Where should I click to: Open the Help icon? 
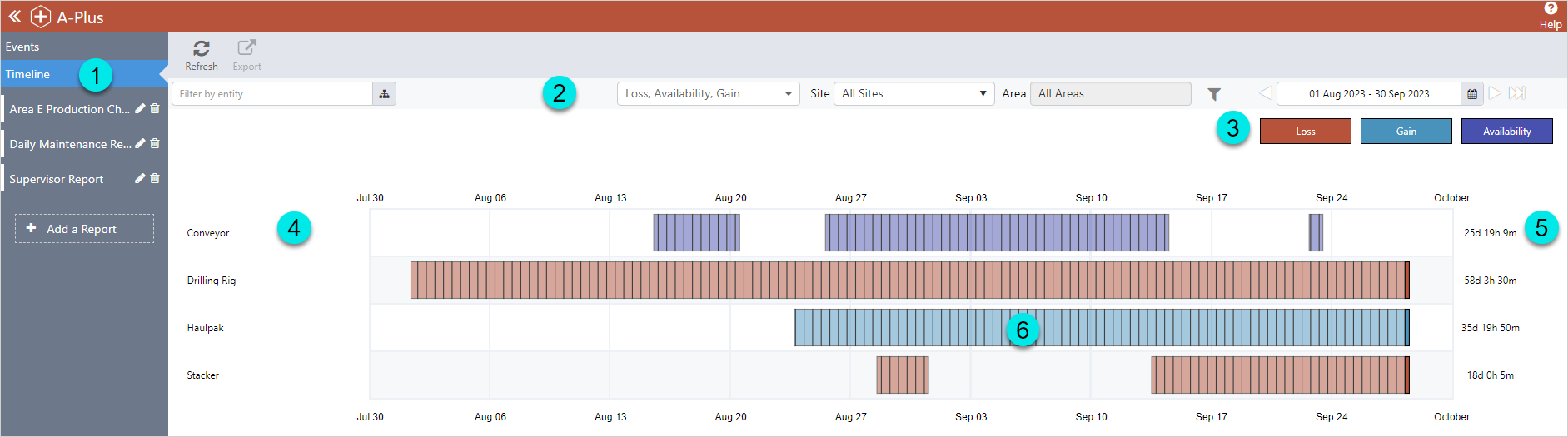click(1550, 9)
